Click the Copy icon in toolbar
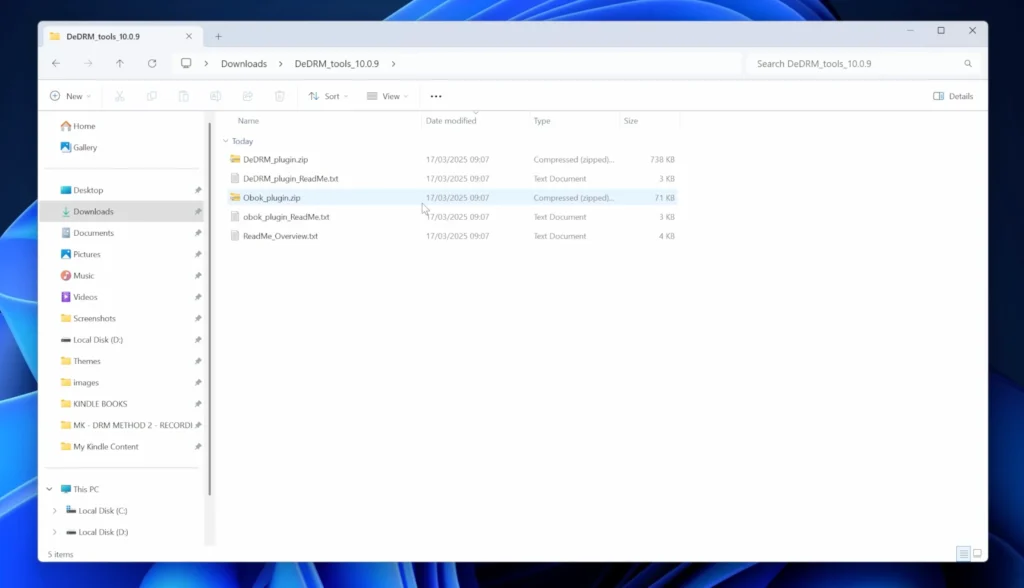 [x=152, y=96]
